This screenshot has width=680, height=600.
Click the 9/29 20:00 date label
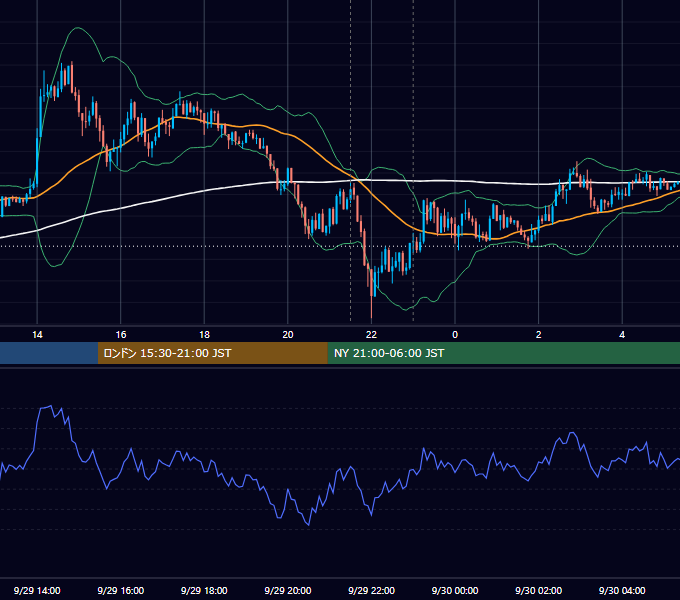[x=288, y=590]
